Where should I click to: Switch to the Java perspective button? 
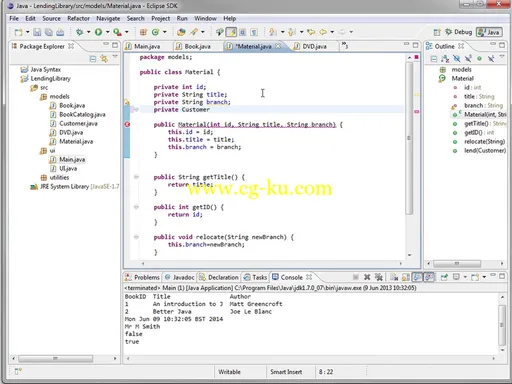pos(489,32)
